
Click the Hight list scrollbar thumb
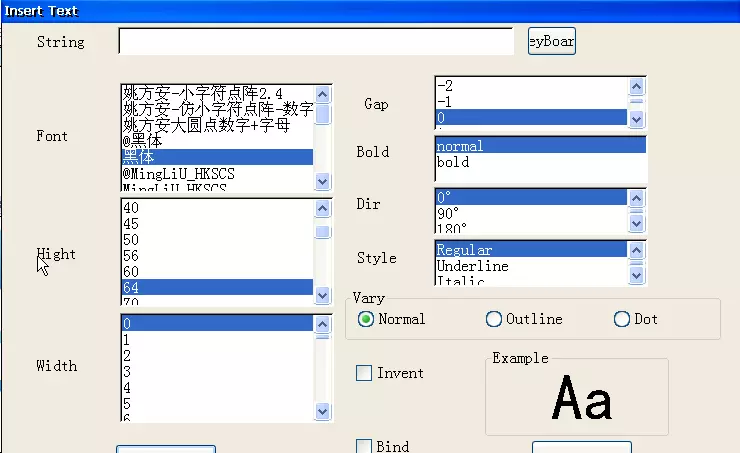tap(323, 232)
